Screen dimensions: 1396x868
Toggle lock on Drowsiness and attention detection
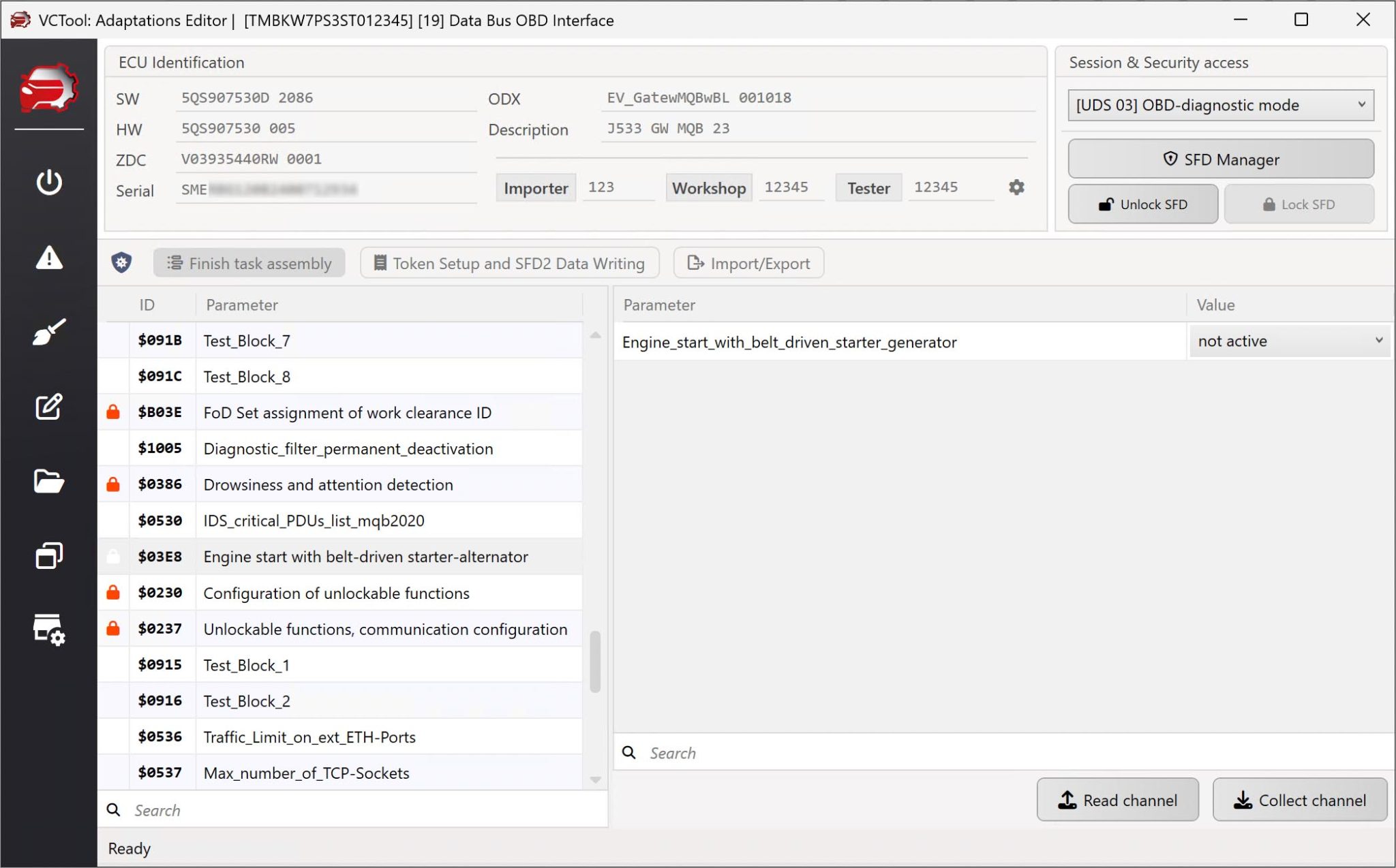click(x=113, y=484)
